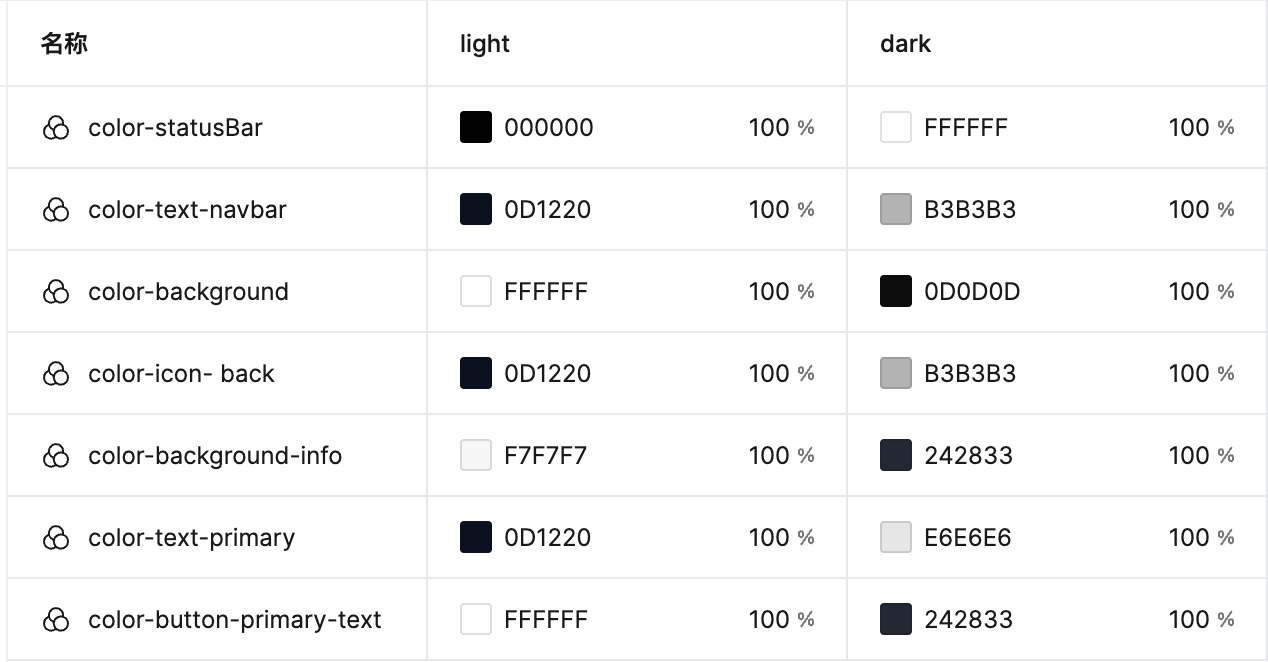Select the color-background variable icon
Screen dimensions: 1268x662
pyautogui.click(x=57, y=292)
